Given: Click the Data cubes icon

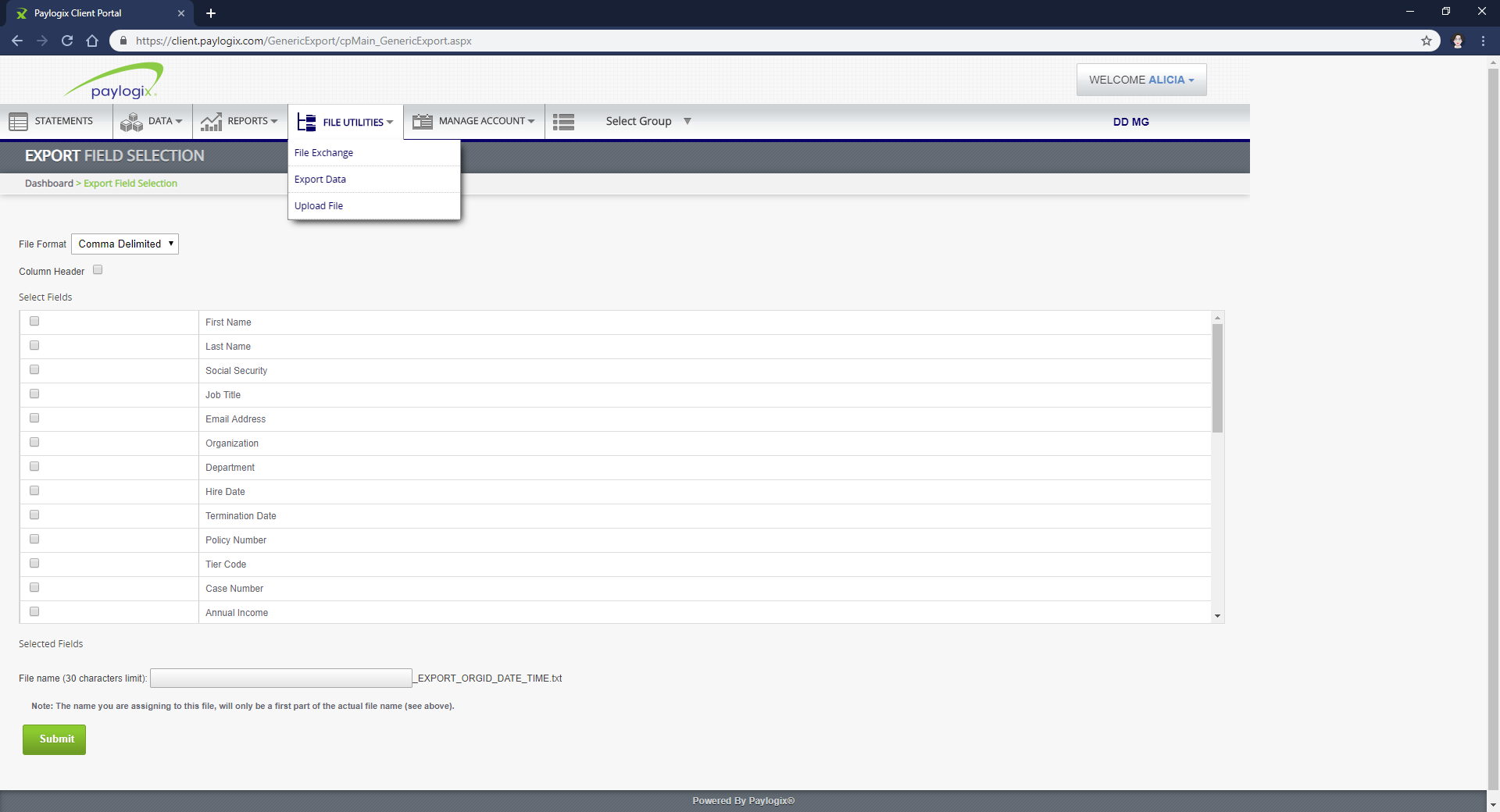Looking at the screenshot, I should click(131, 121).
